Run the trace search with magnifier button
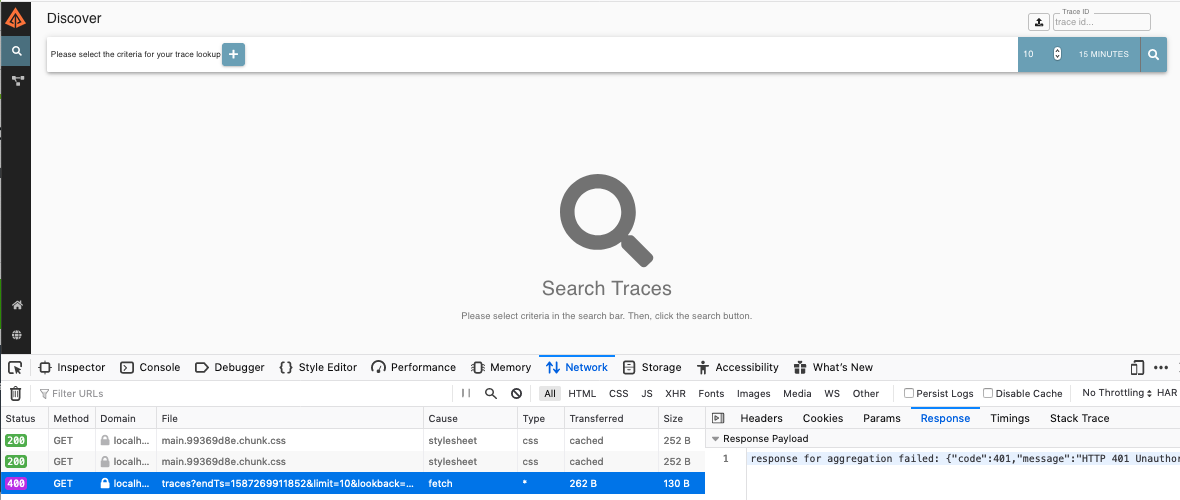Screen dimensions: 1180x500 coord(1153,54)
